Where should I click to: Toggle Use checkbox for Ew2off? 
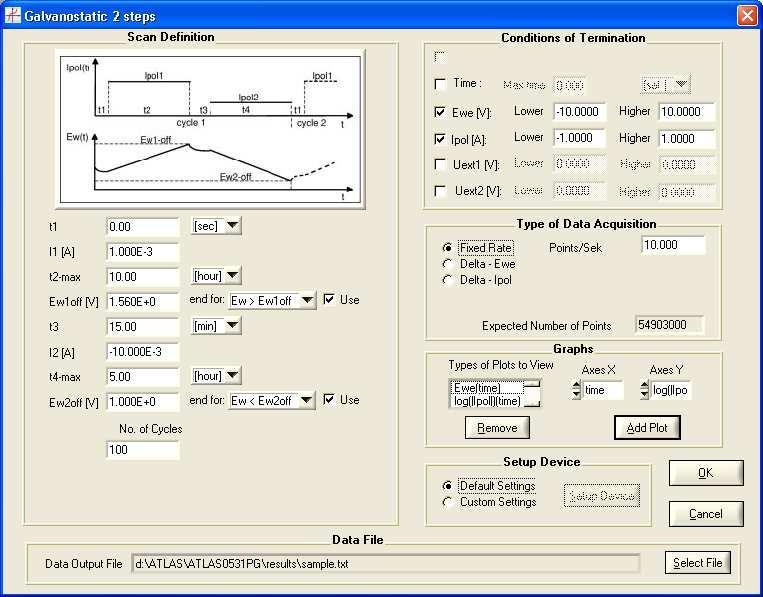coord(329,399)
